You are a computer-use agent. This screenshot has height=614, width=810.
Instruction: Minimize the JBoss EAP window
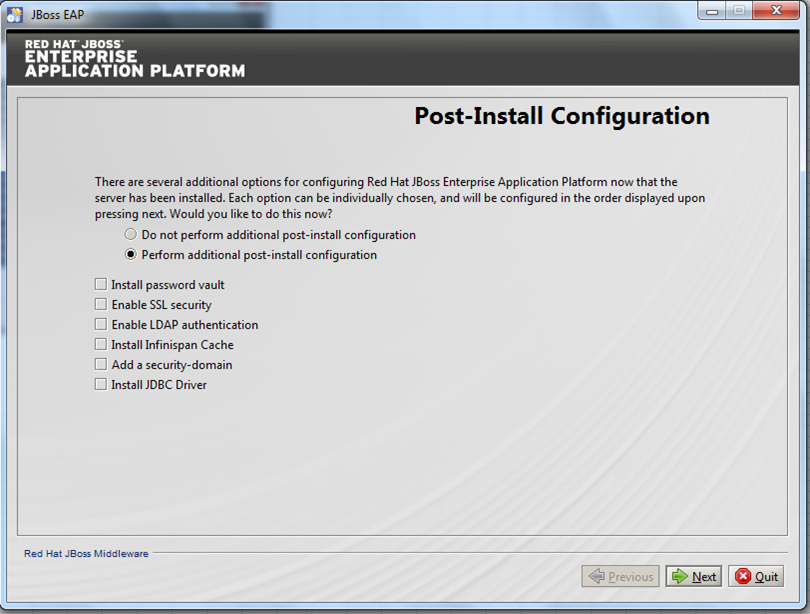(x=712, y=11)
